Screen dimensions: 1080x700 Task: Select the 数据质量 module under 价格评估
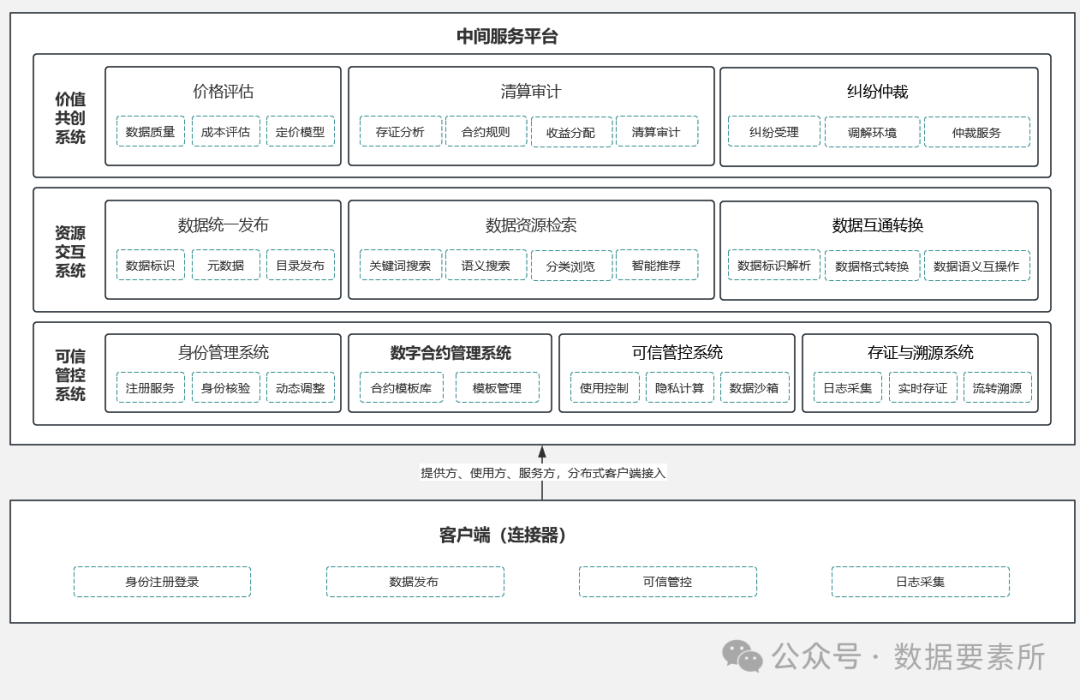[x=150, y=131]
